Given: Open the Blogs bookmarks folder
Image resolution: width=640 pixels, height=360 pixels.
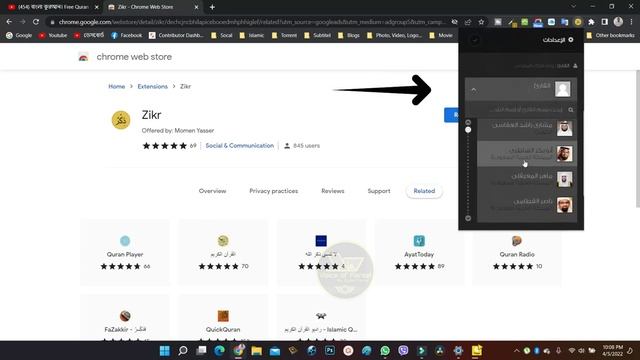Looking at the screenshot, I should pyautogui.click(x=349, y=36).
